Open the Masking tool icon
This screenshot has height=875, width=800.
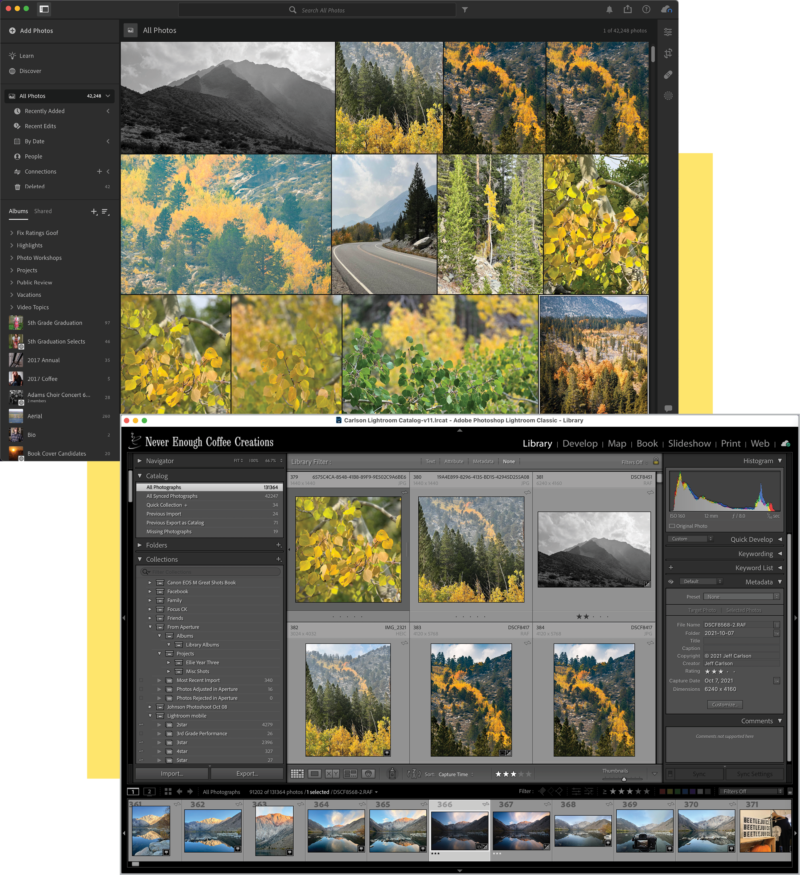coord(668,96)
